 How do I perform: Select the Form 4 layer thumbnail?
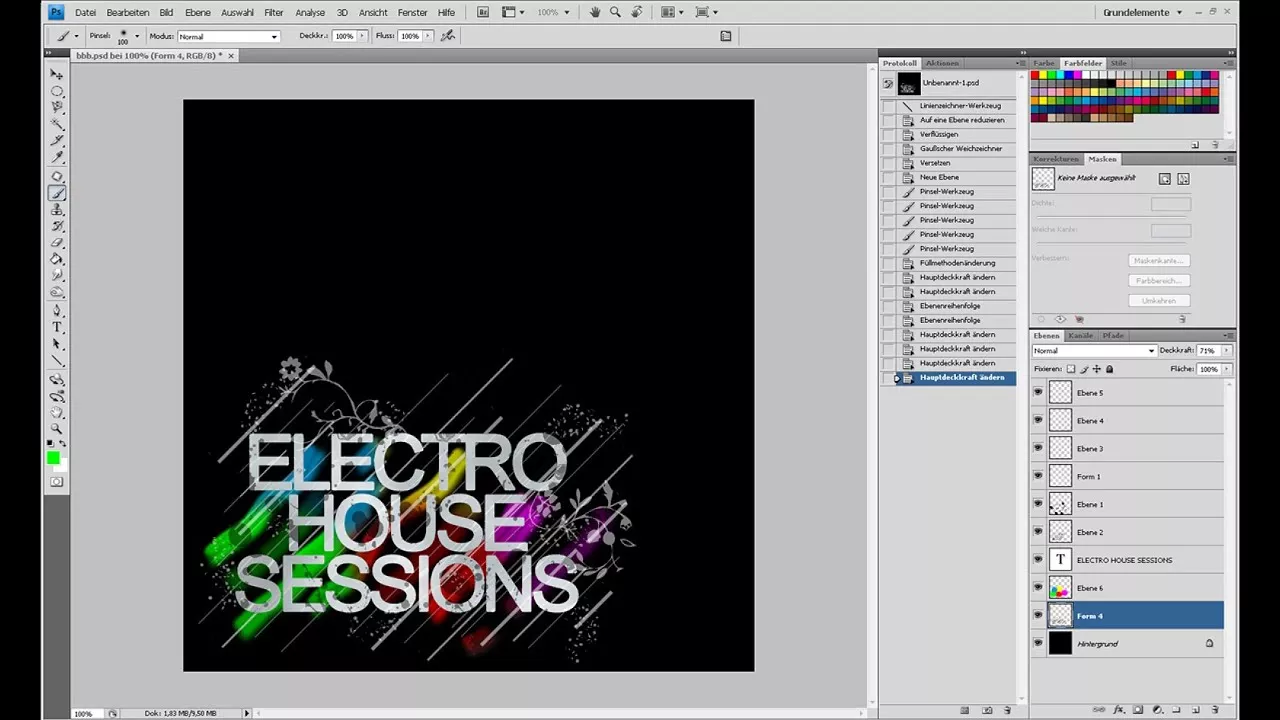tap(1060, 616)
